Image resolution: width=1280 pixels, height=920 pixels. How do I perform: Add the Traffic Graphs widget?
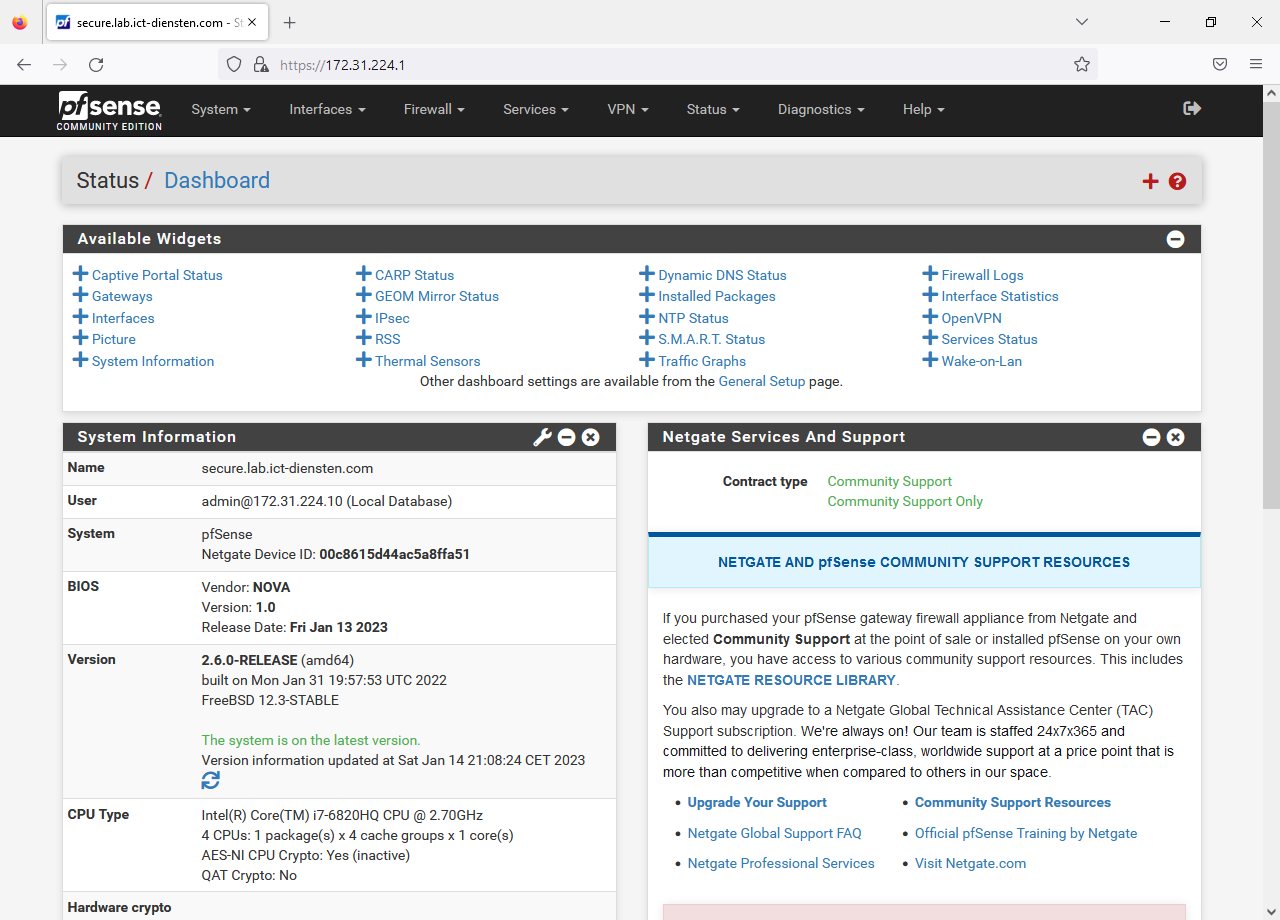pyautogui.click(x=693, y=361)
